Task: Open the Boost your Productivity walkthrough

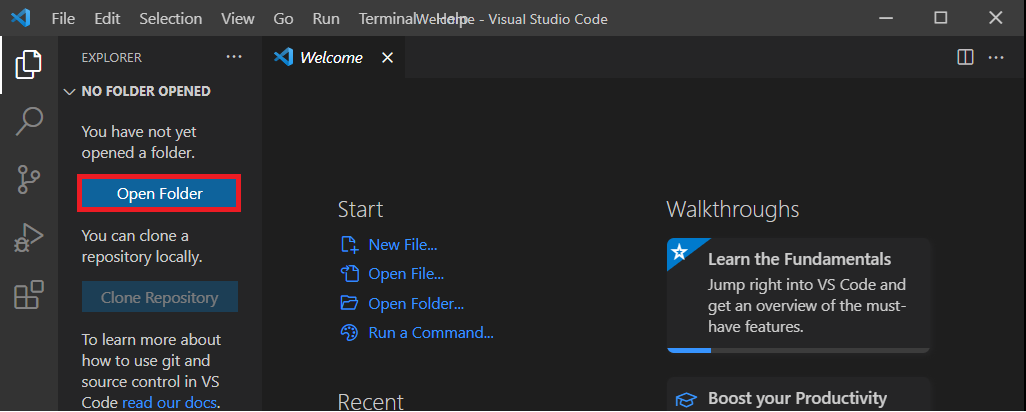Action: coord(798,395)
